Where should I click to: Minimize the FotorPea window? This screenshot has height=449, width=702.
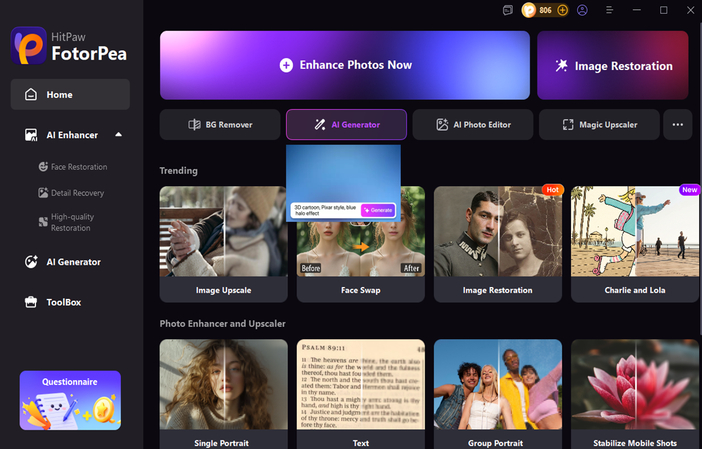(x=637, y=10)
